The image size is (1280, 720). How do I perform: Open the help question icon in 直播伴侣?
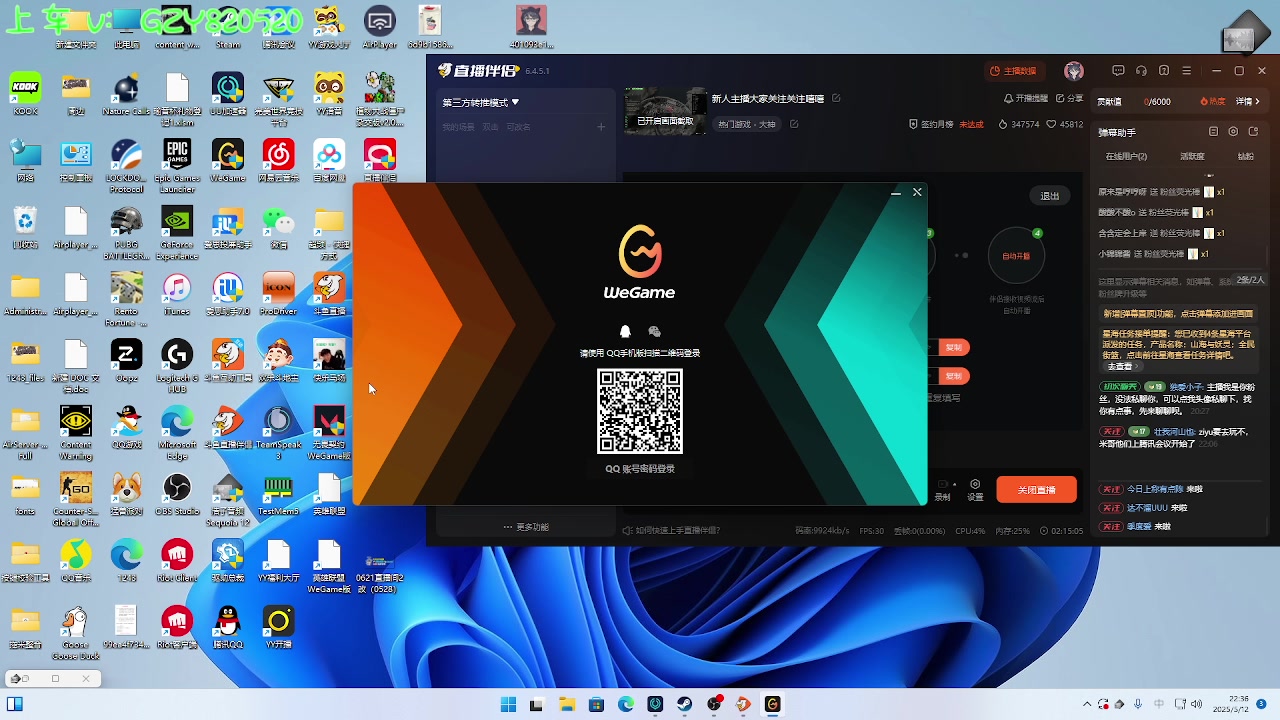click(1164, 71)
